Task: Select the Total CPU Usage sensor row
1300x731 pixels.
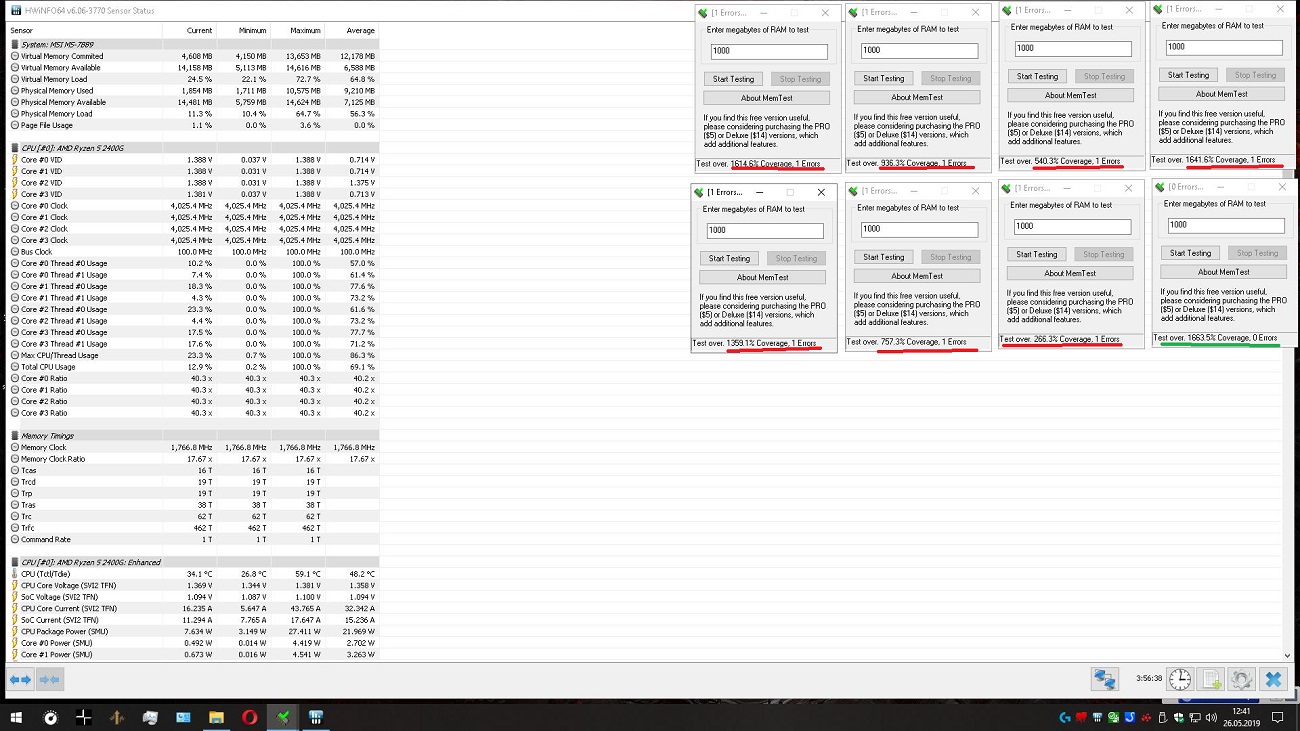Action: coord(193,367)
